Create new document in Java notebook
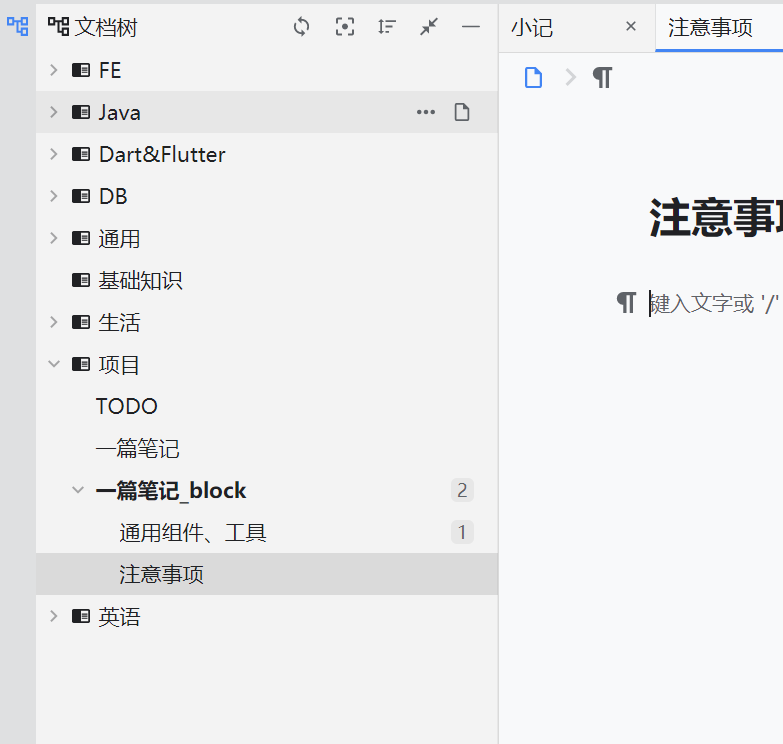Viewport: 783px width, 744px height. [x=462, y=112]
